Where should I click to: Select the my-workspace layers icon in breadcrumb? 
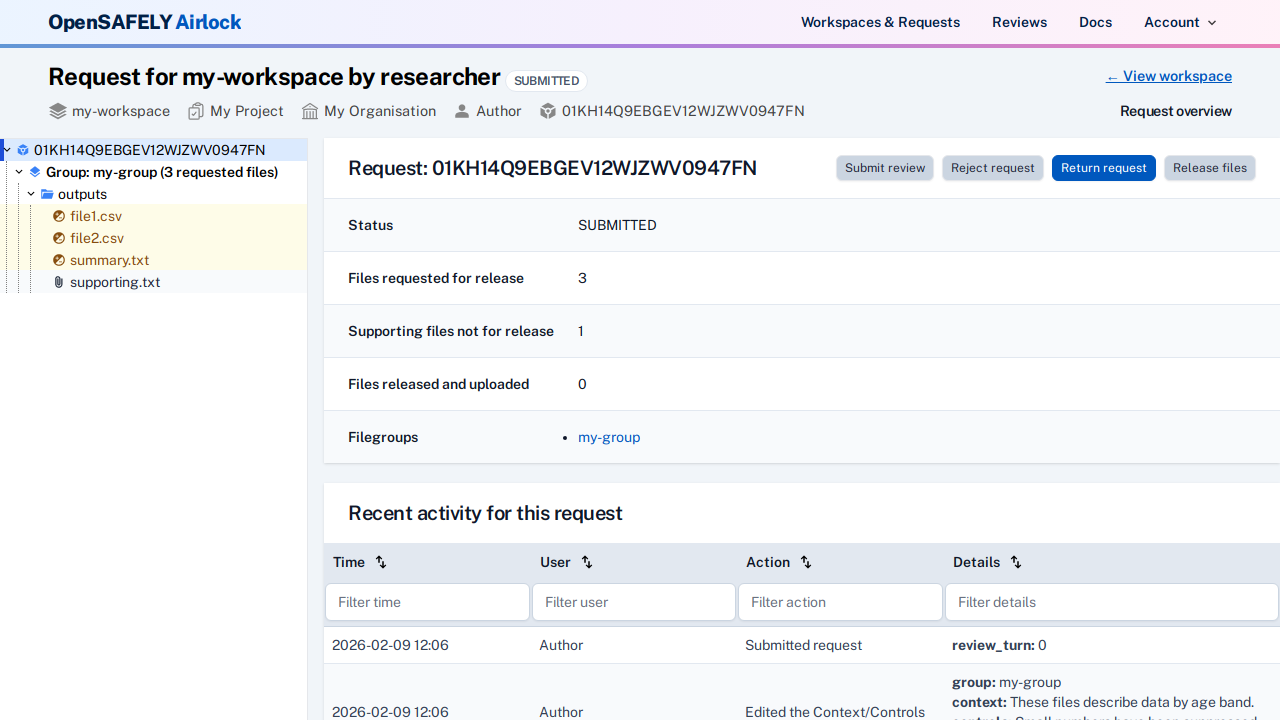pyautogui.click(x=58, y=111)
